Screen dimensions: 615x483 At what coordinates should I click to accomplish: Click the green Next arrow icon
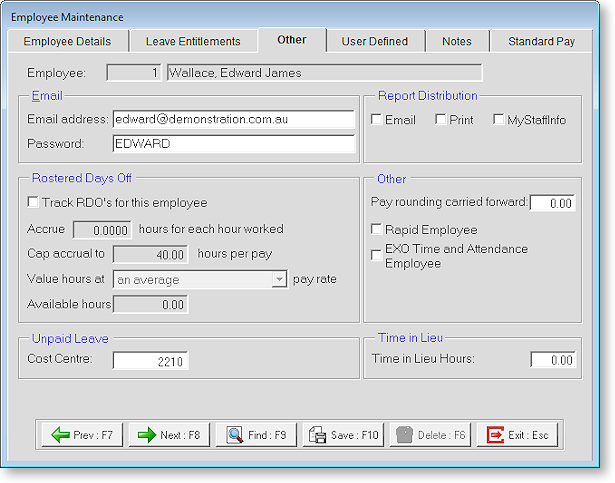coord(147,435)
